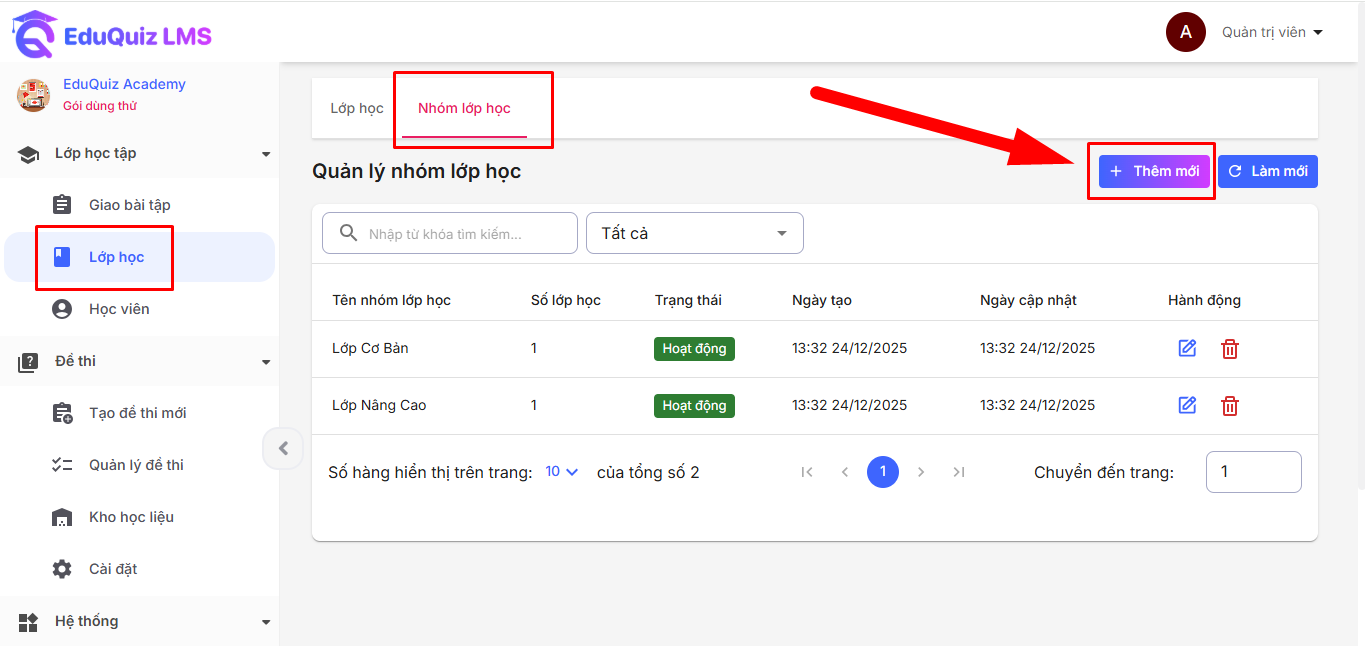Edit the Lớp Cơ Bản group
The width and height of the screenshot is (1365, 646).
tap(1187, 349)
